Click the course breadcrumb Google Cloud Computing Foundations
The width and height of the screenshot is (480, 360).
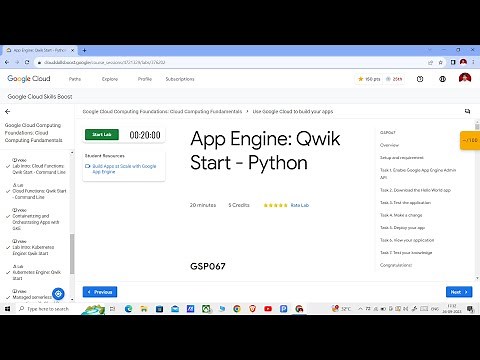coord(162,111)
